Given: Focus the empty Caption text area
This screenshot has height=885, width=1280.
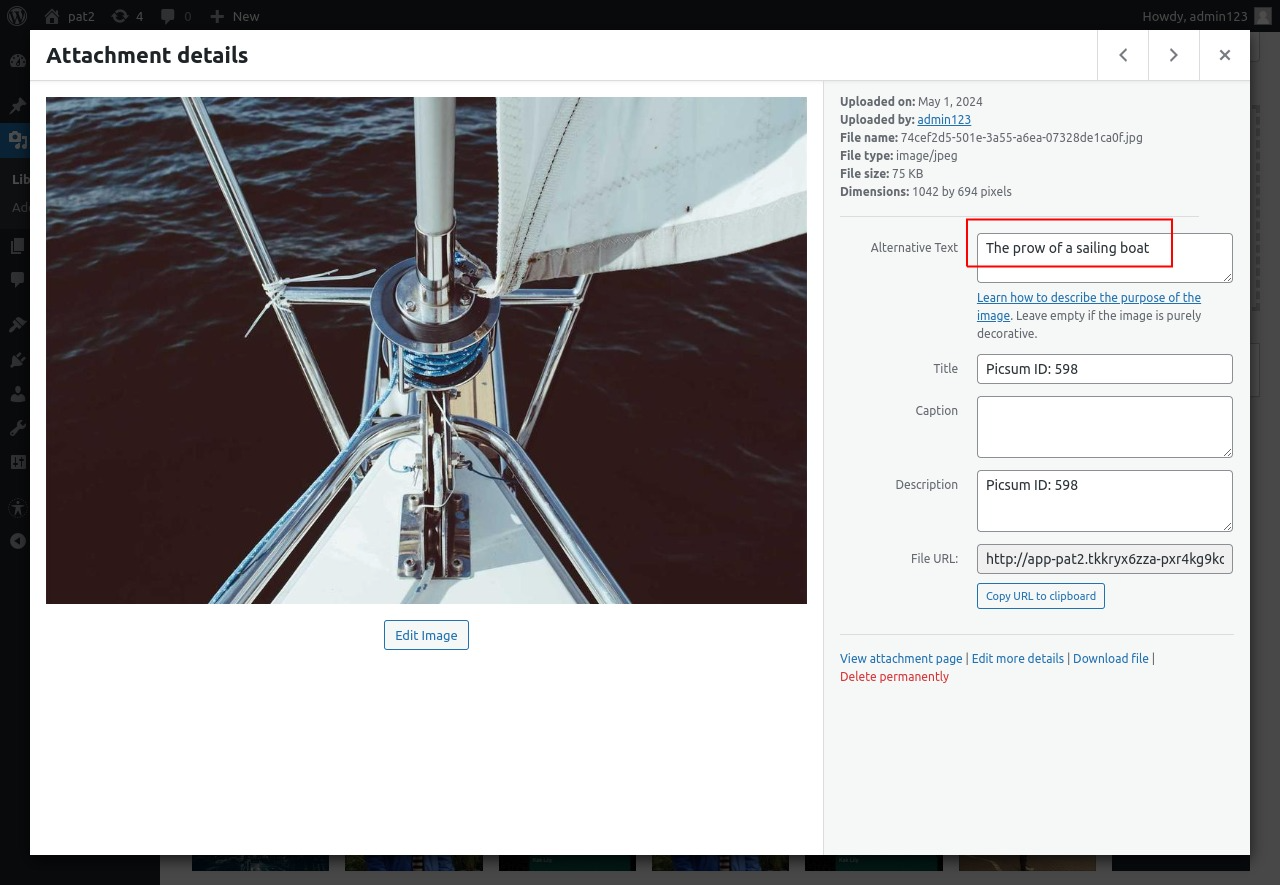Looking at the screenshot, I should point(1104,427).
